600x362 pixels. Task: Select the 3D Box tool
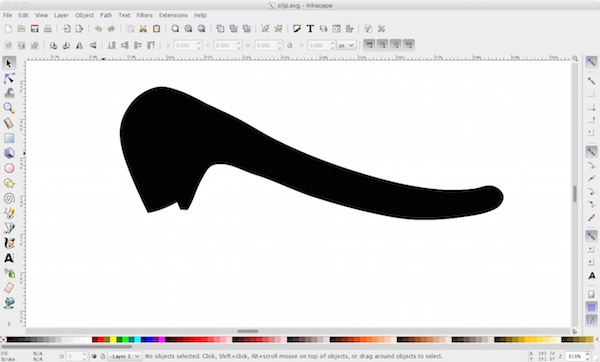9,153
